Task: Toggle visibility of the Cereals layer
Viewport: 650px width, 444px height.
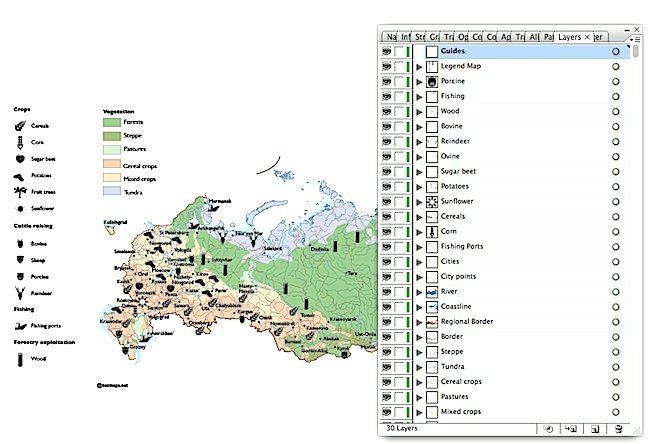Action: click(x=386, y=216)
